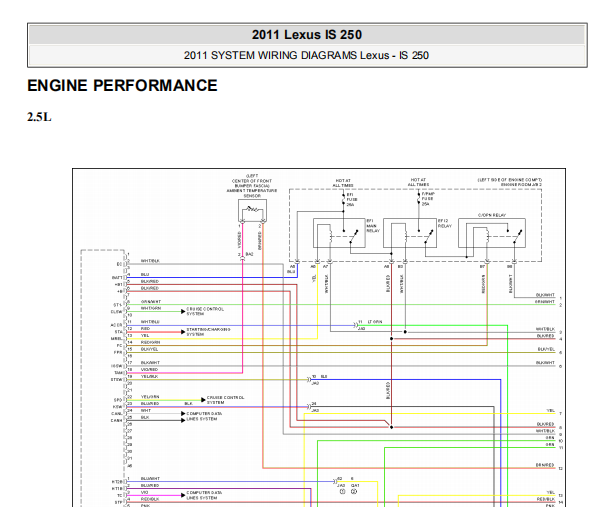Click the 2.5L engine size label

(39, 117)
